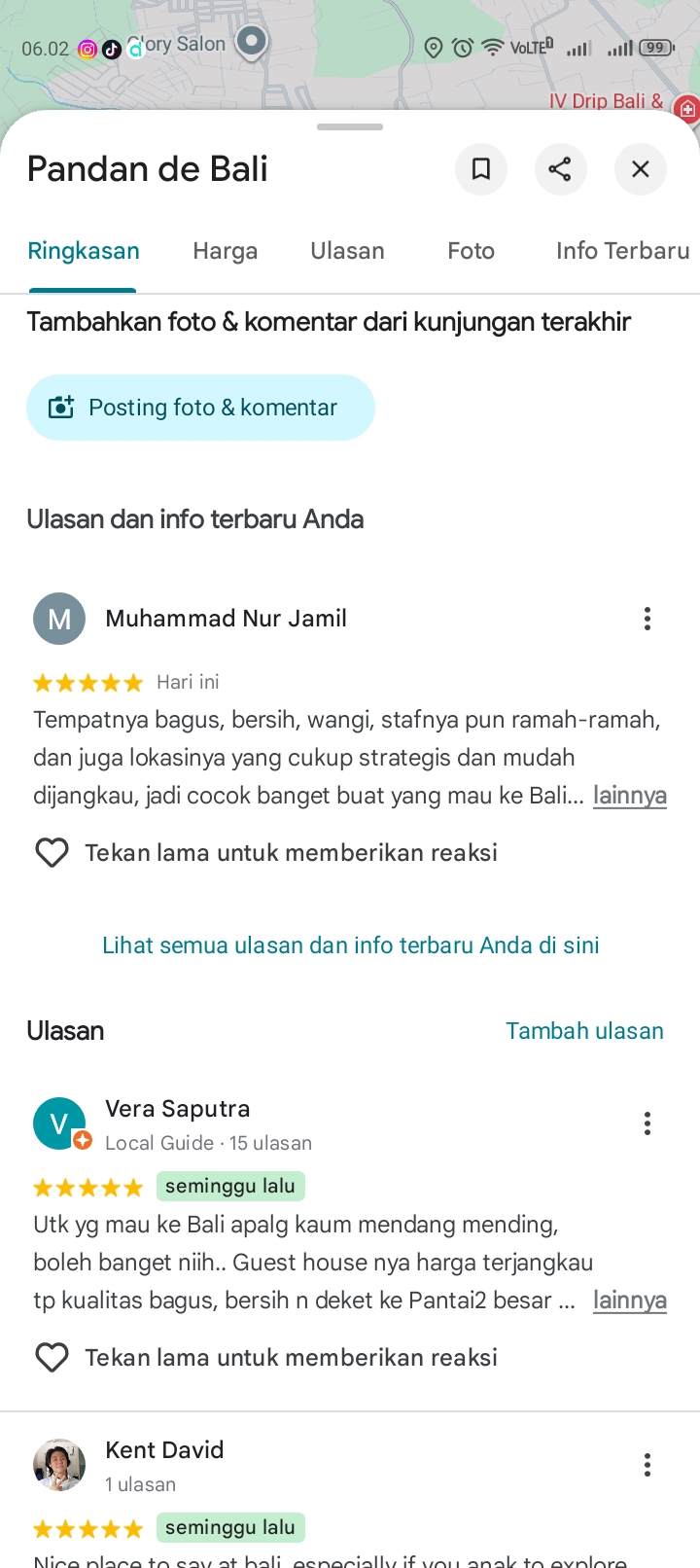Save Pandan de Bali with bookmark icon
The height and width of the screenshot is (1568, 700).
click(x=481, y=169)
